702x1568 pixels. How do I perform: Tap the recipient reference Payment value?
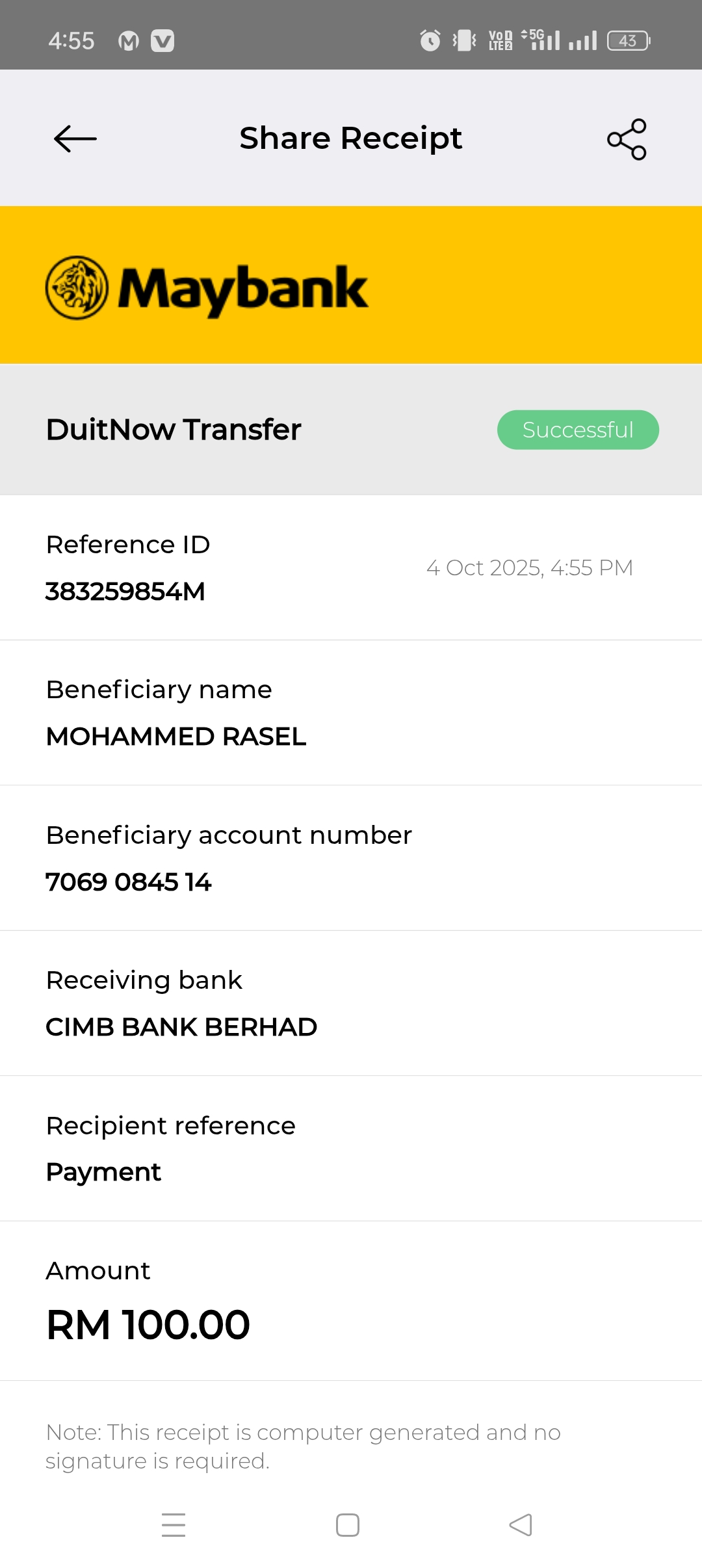[x=103, y=1172]
